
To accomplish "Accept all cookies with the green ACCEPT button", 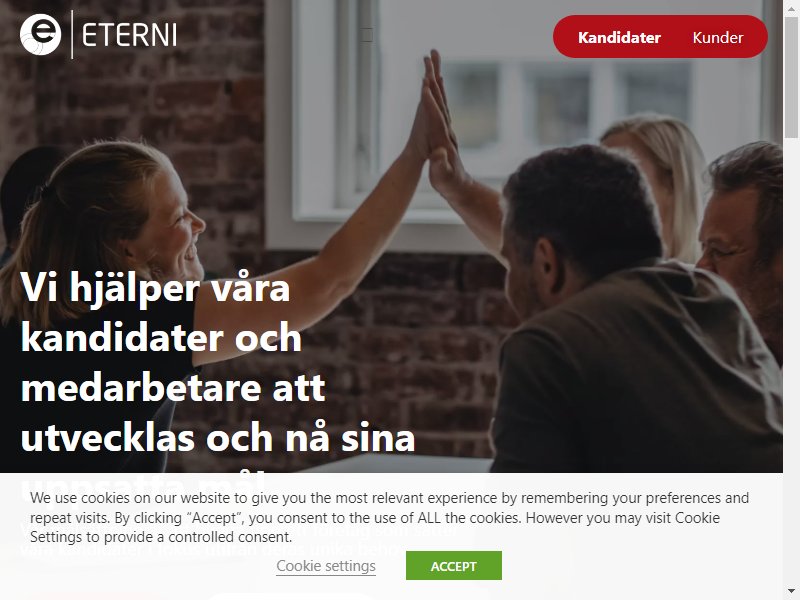I will (x=454, y=565).
